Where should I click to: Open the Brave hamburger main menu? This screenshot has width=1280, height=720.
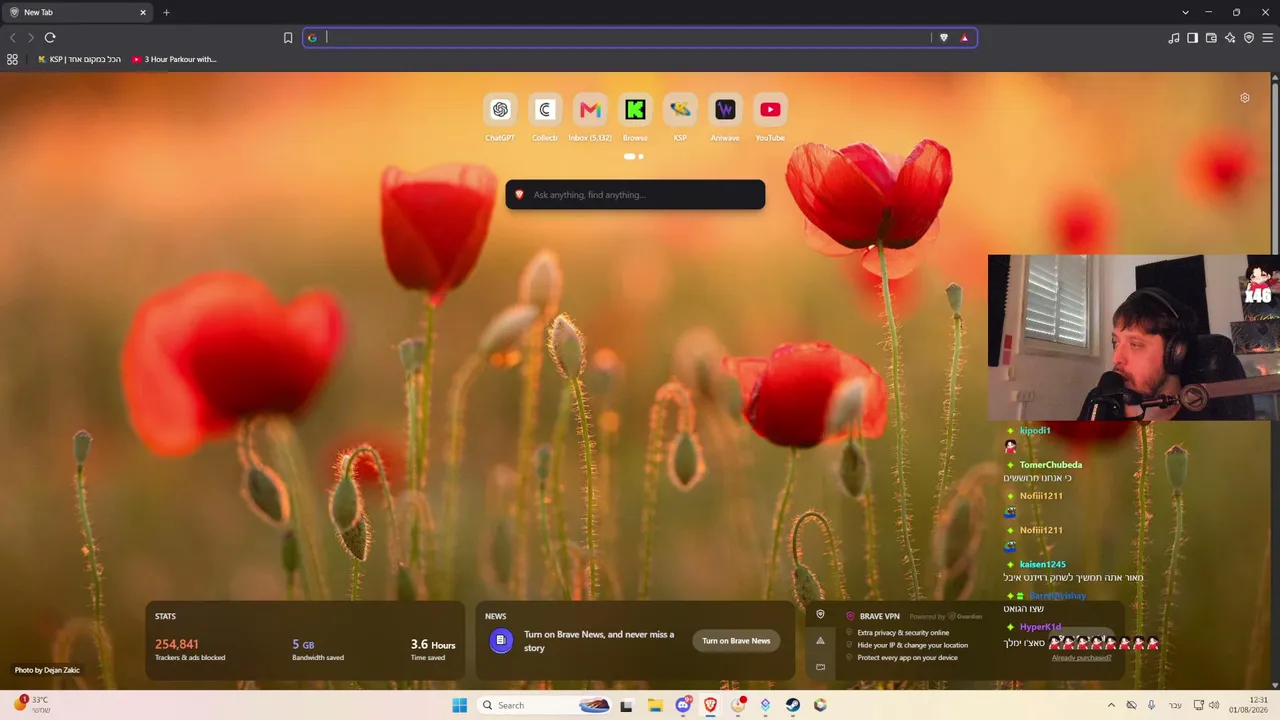(x=1268, y=38)
